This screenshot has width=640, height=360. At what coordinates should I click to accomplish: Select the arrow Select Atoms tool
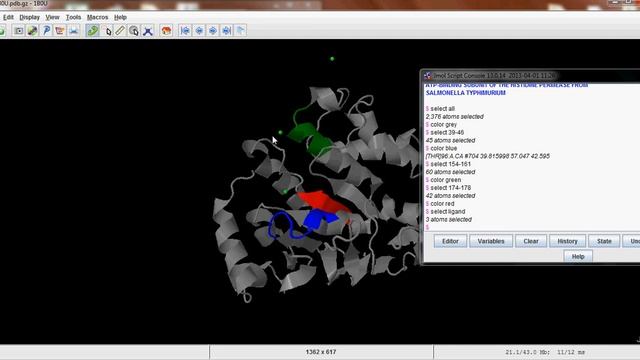click(x=108, y=31)
